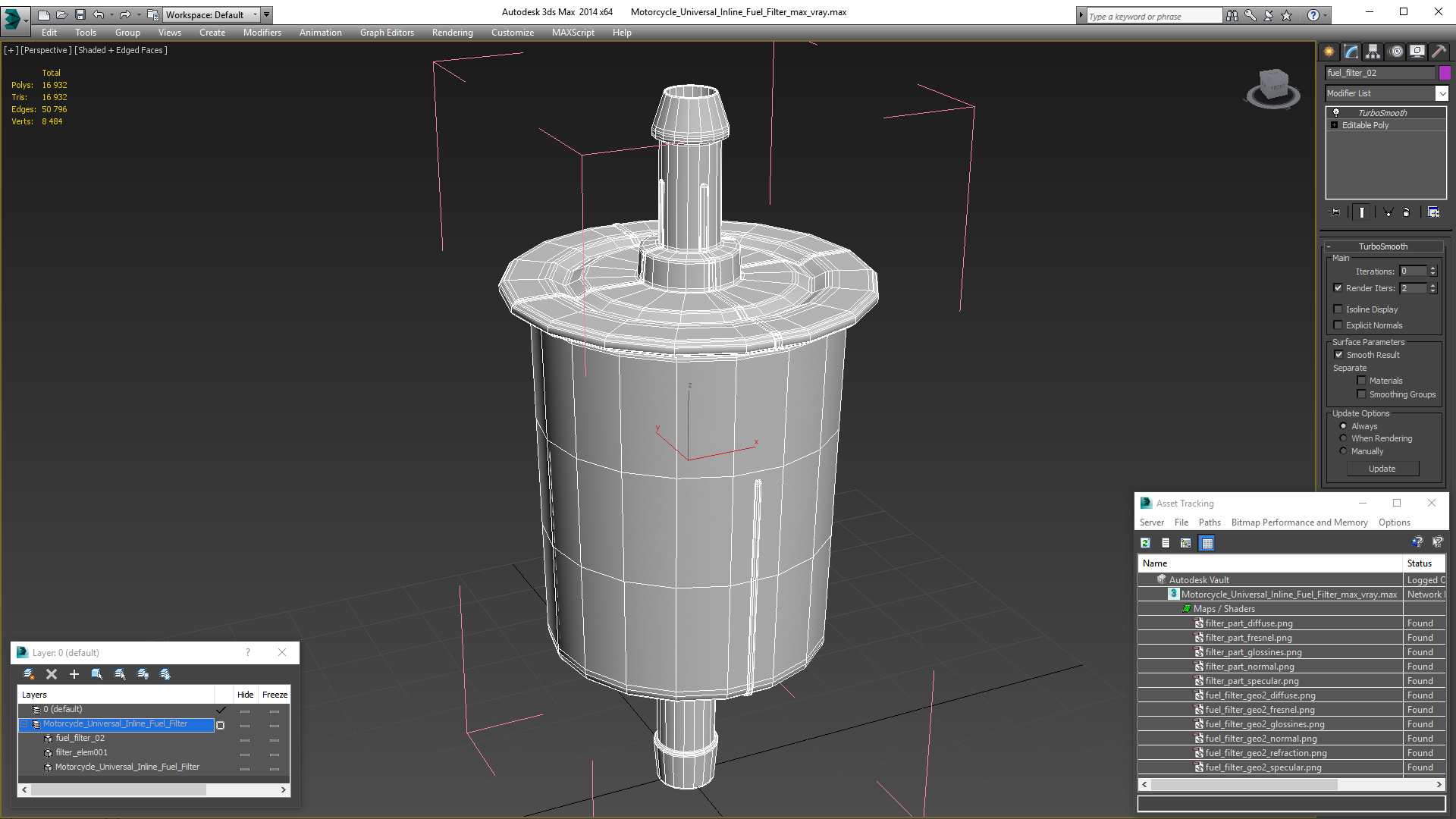Image resolution: width=1456 pixels, height=819 pixels.
Task: Open the Rendering menu
Action: pyautogui.click(x=453, y=33)
